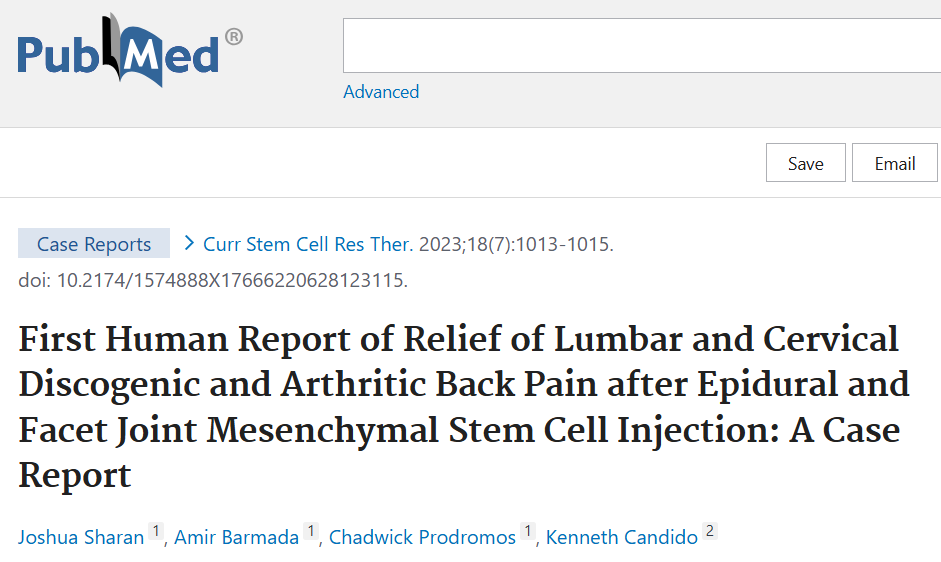Select the Case Reports publication type tag

click(x=94, y=244)
